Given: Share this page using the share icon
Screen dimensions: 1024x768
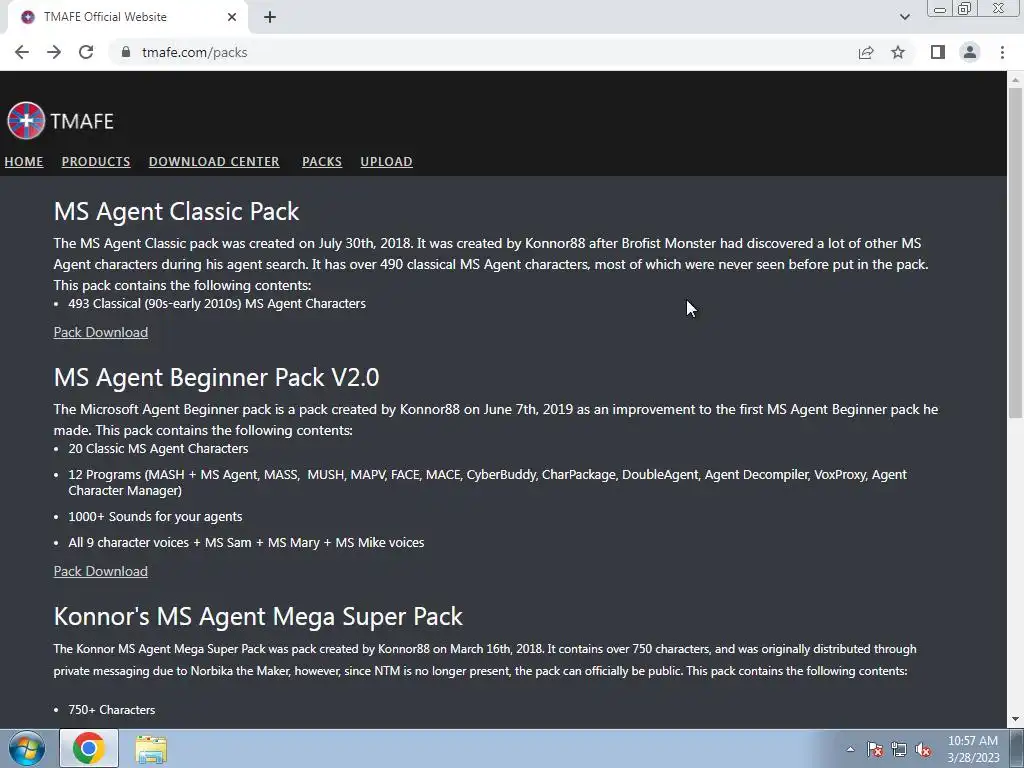Looking at the screenshot, I should tap(866, 52).
